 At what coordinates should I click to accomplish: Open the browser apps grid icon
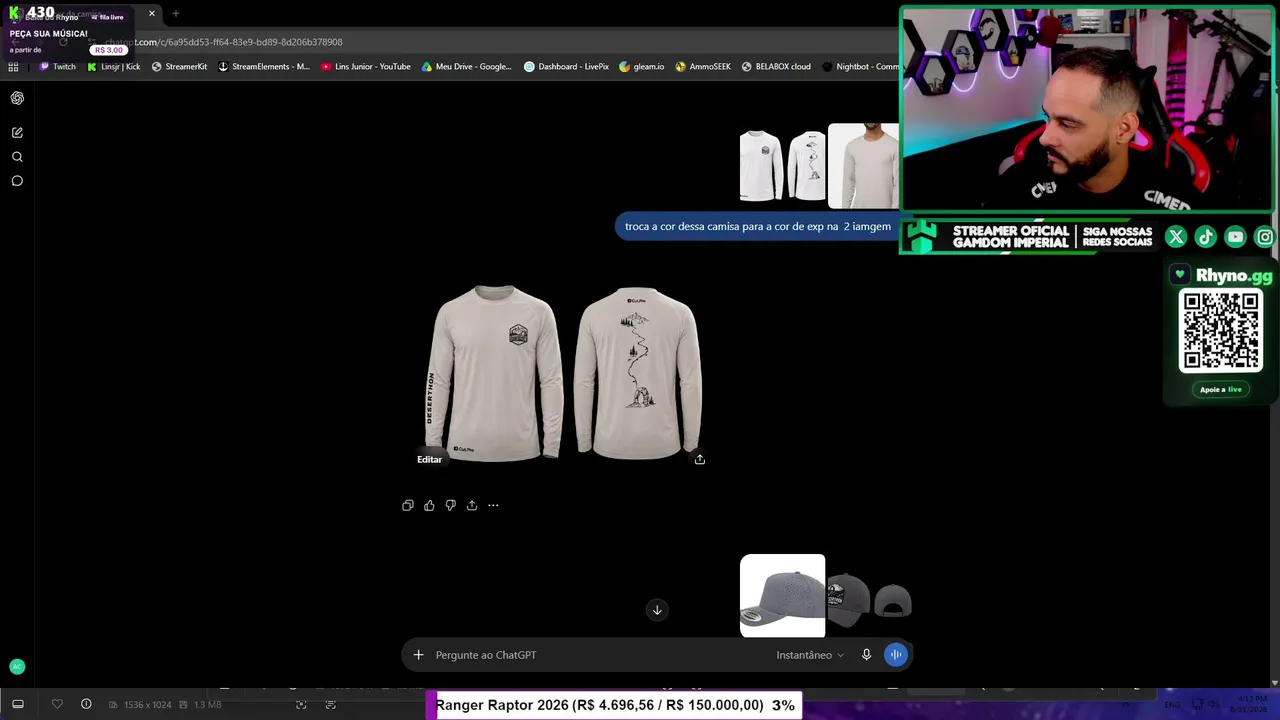[x=13, y=67]
